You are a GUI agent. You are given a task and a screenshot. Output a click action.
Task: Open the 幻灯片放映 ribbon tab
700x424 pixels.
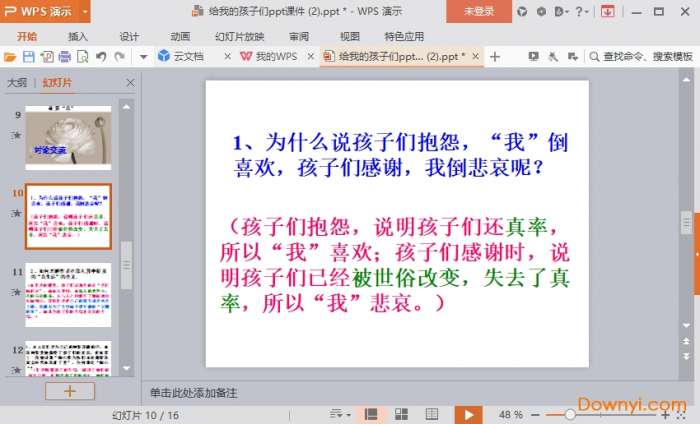click(239, 37)
